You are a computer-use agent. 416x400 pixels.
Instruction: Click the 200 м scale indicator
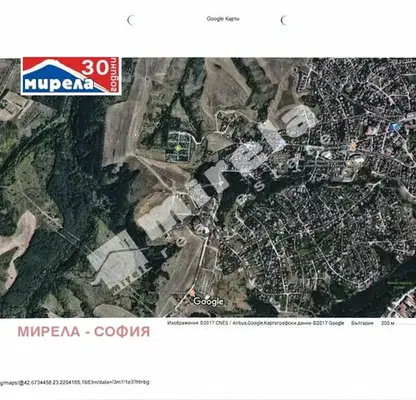click(x=388, y=323)
